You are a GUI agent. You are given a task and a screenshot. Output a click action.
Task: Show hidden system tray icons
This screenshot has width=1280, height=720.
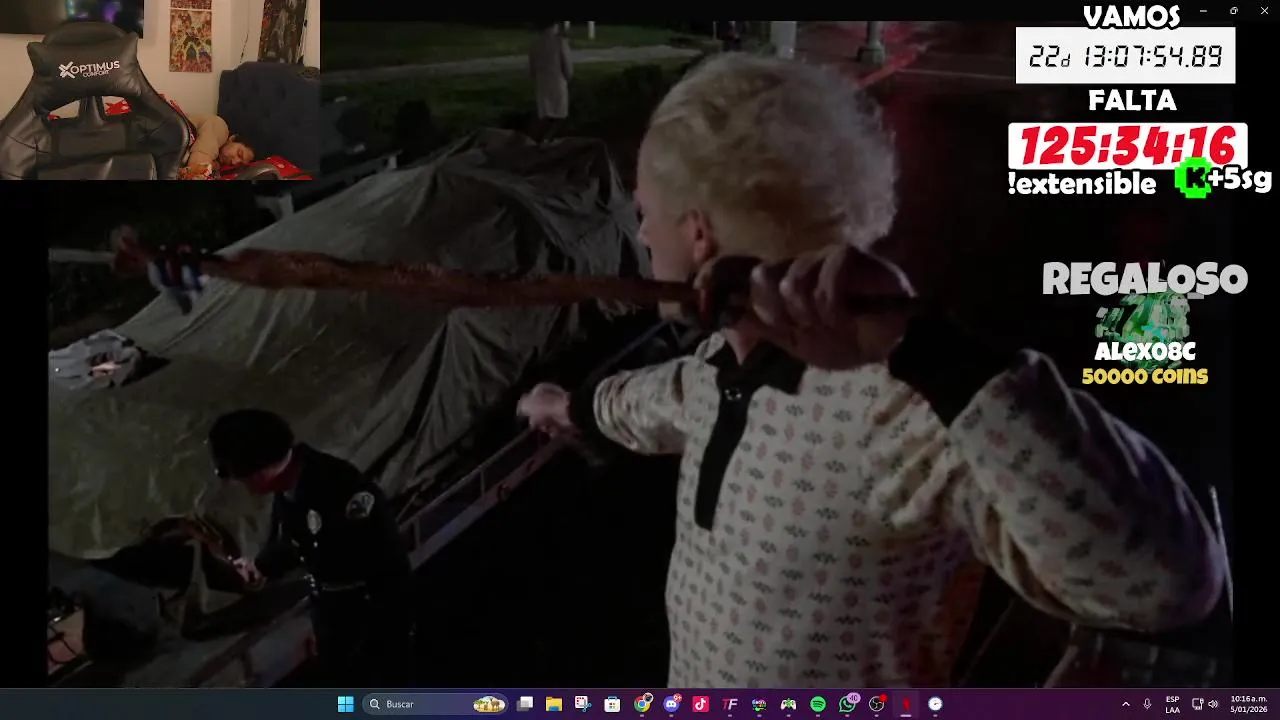pyautogui.click(x=1126, y=704)
